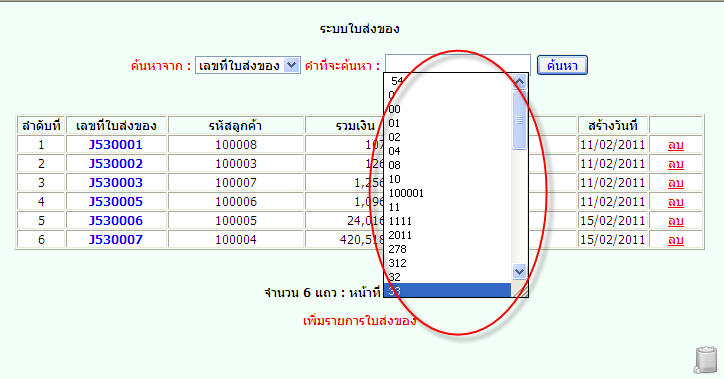Click the ลำดับที่ column header
The height and width of the screenshot is (379, 724).
tap(41, 126)
